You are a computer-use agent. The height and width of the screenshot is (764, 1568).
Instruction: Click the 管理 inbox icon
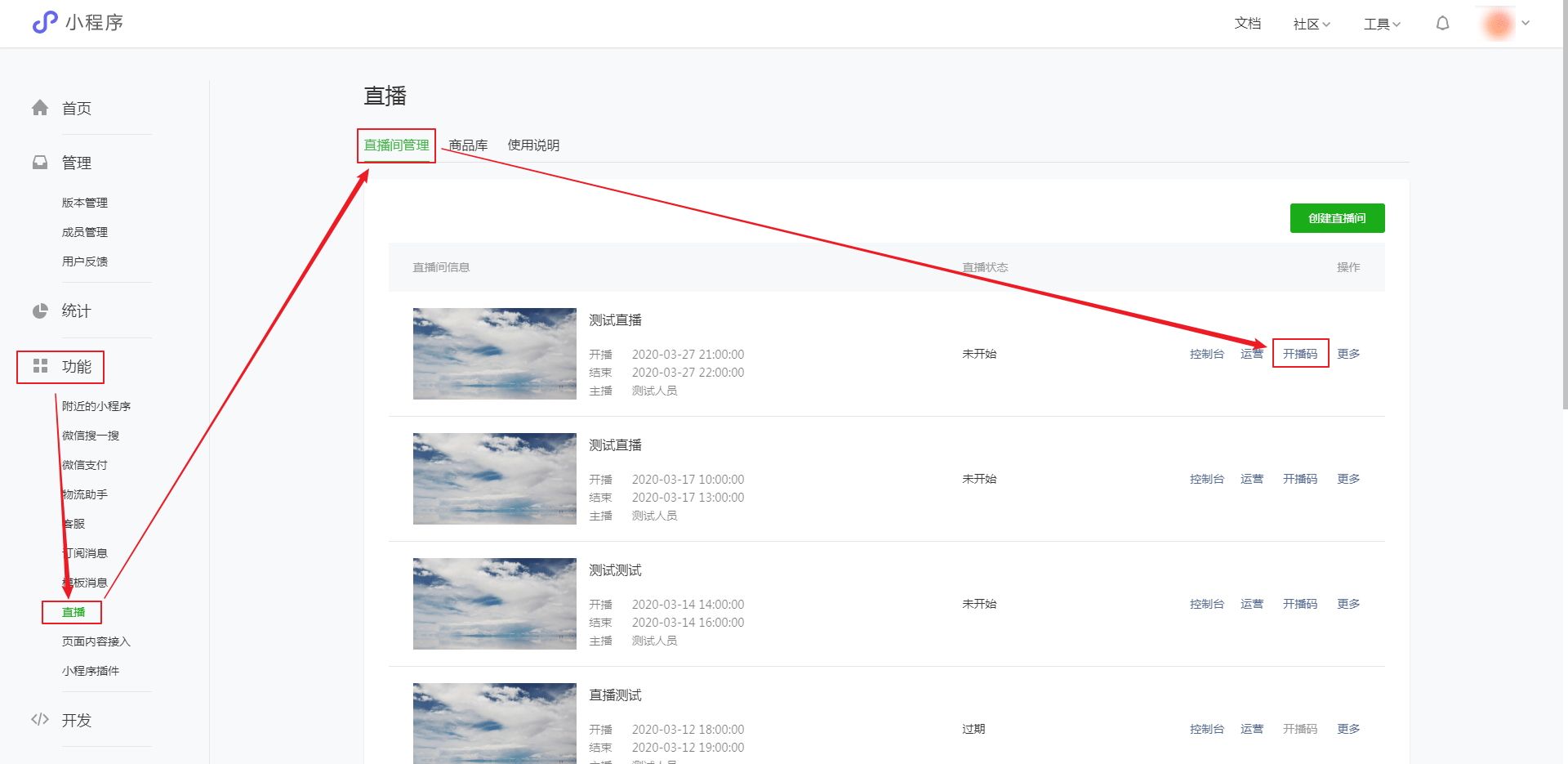point(40,163)
